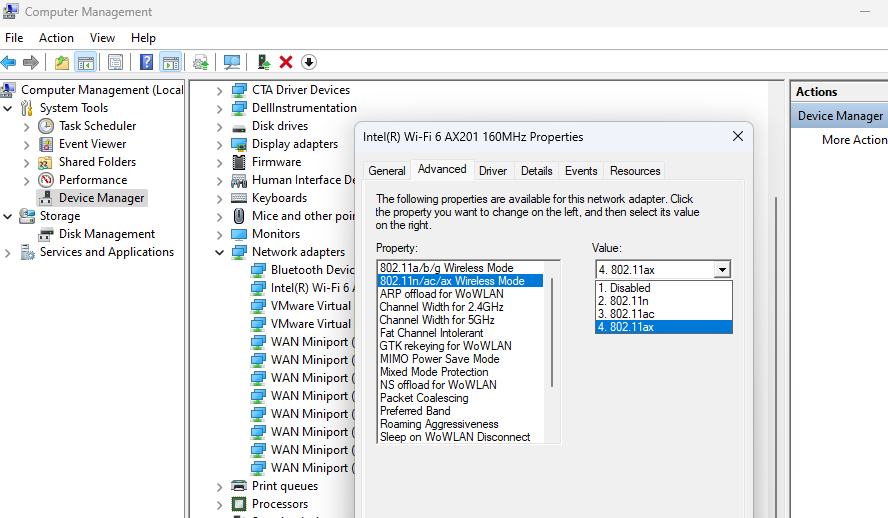Expand the Monitors category
This screenshot has height=518, width=888.
[x=220, y=235]
